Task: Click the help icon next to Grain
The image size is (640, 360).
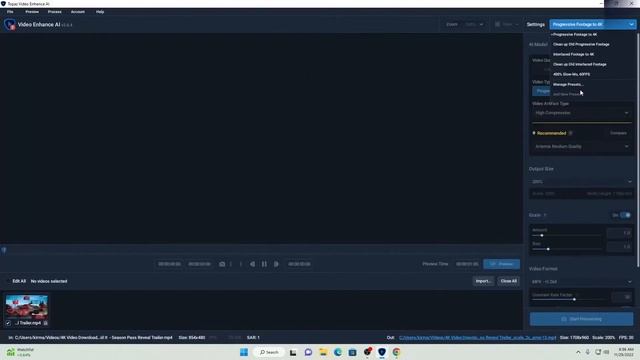Action: tap(545, 215)
